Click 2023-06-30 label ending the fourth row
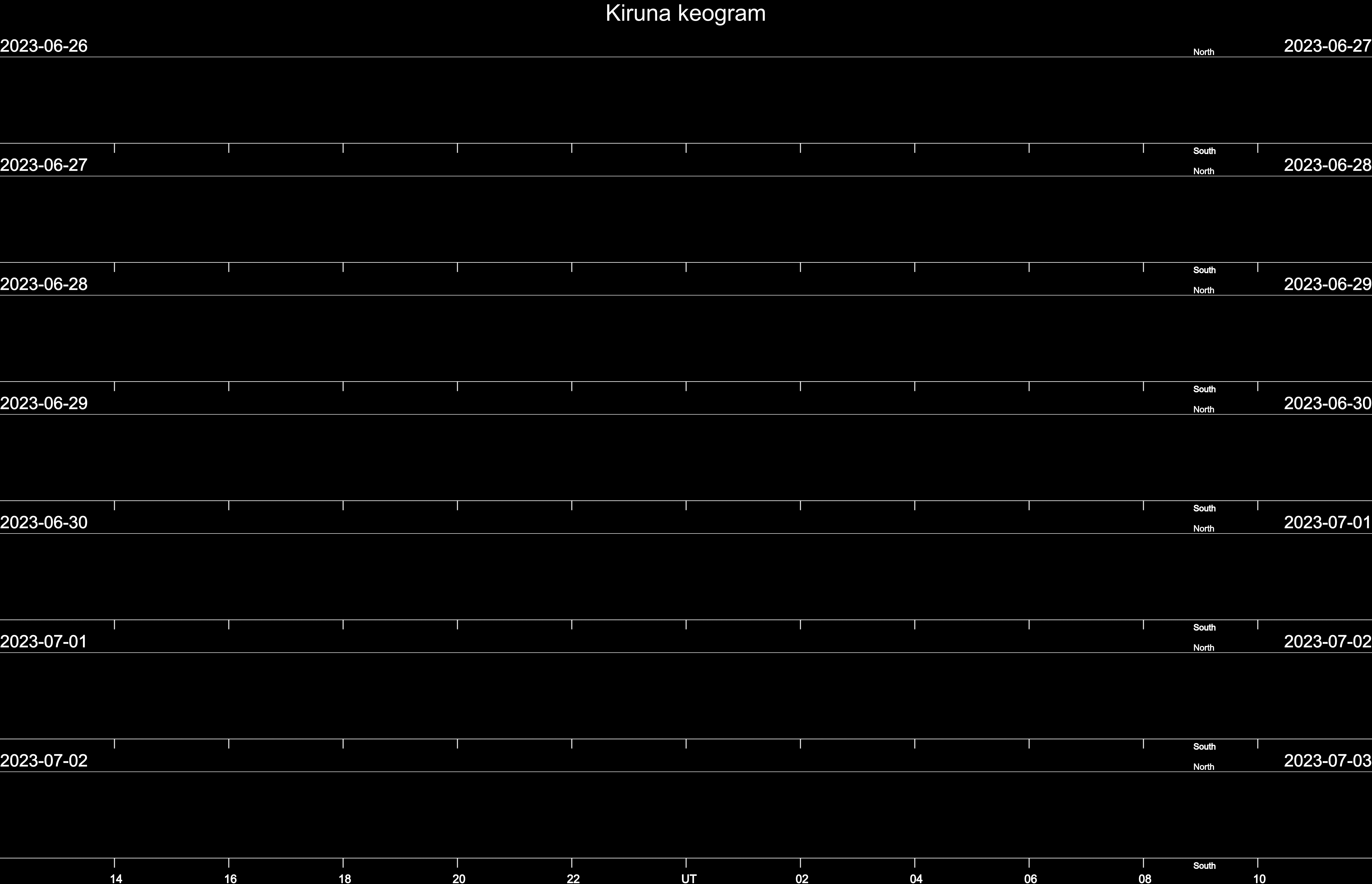Viewport: 1372px width, 884px height. (x=1328, y=404)
